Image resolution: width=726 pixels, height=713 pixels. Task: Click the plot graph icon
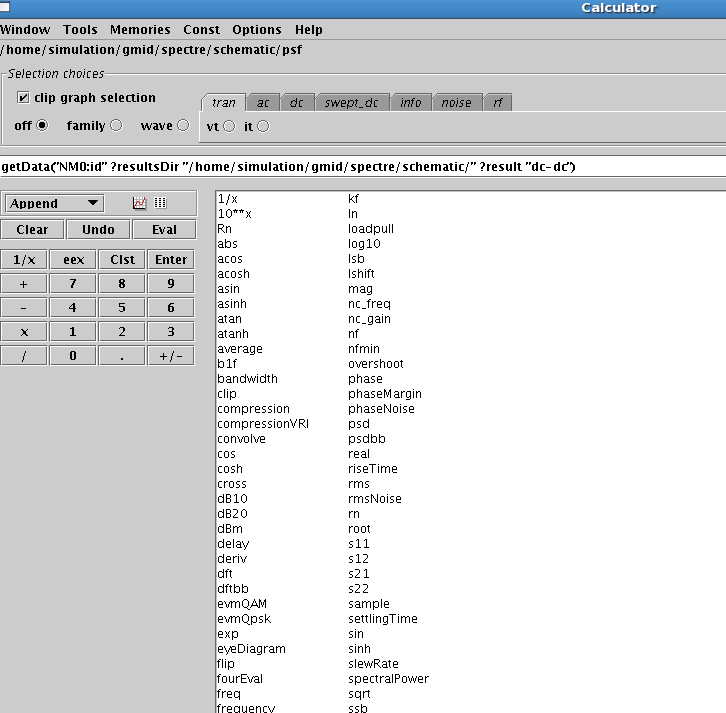point(139,203)
